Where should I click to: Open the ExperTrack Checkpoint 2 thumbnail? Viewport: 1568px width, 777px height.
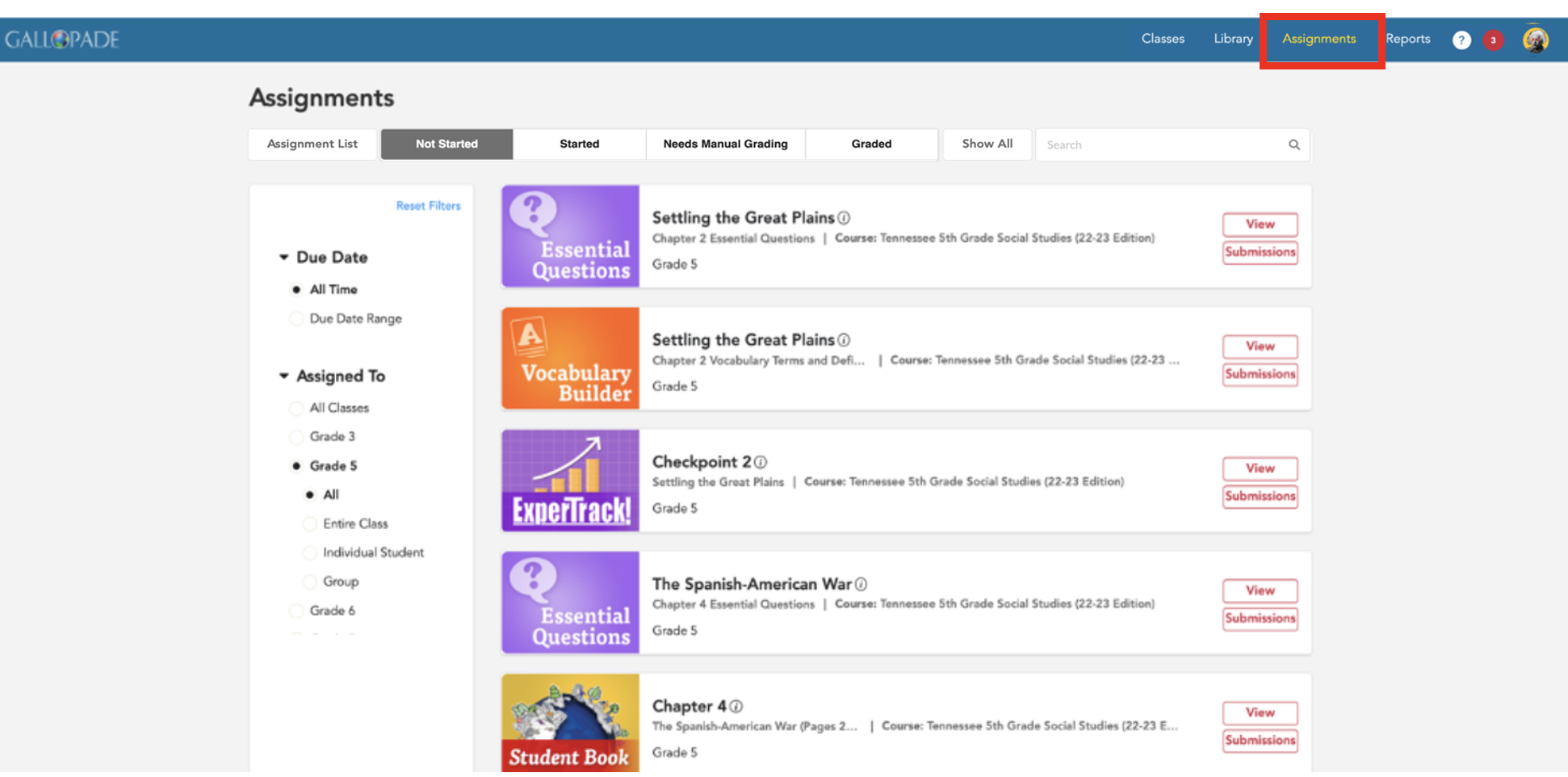pyautogui.click(x=570, y=481)
